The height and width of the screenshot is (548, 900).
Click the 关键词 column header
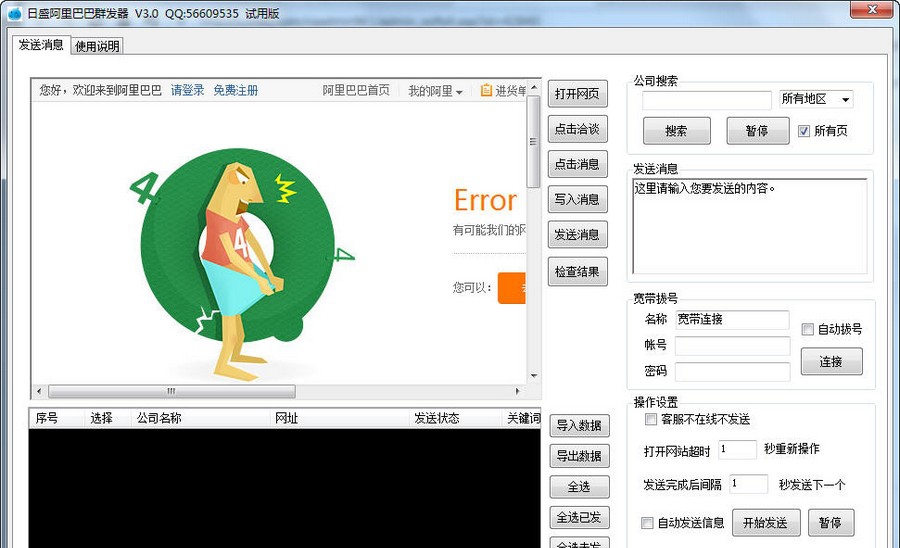pyautogui.click(x=522, y=418)
